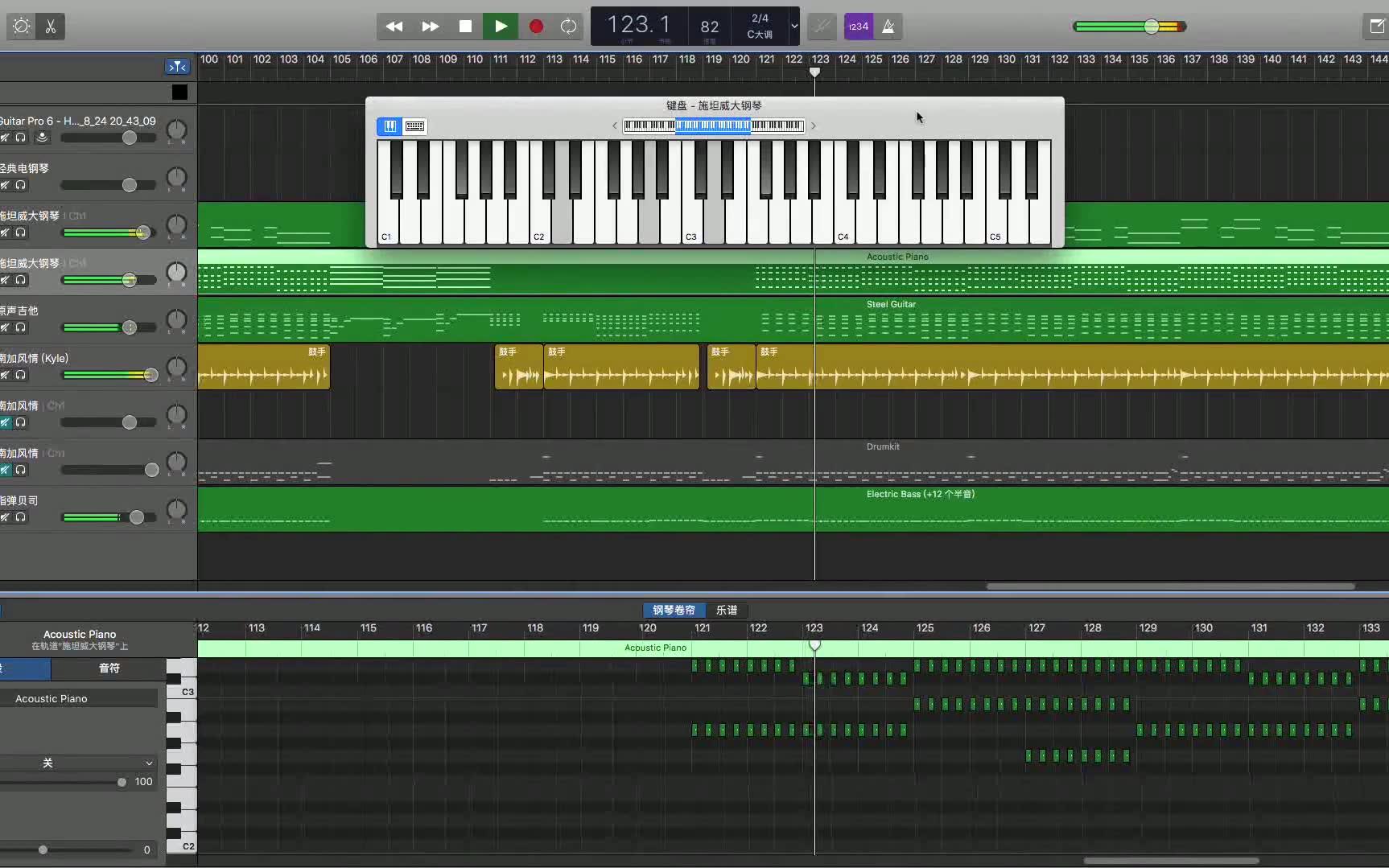1389x868 pixels.
Task: Solo the 指弹贝司 bass track
Action: point(21,517)
